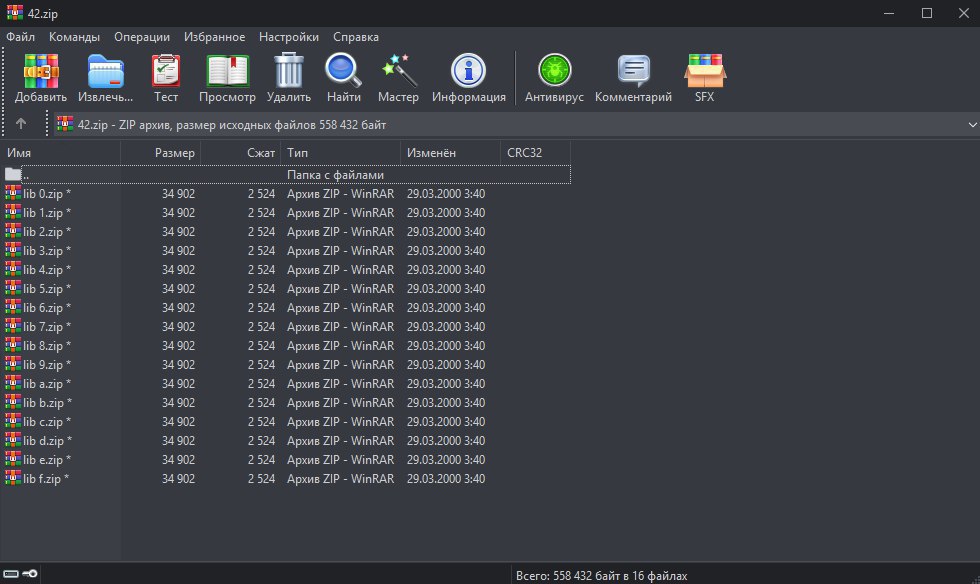Click the archive icon of lib f.zip
The image size is (980, 584).
click(13, 478)
